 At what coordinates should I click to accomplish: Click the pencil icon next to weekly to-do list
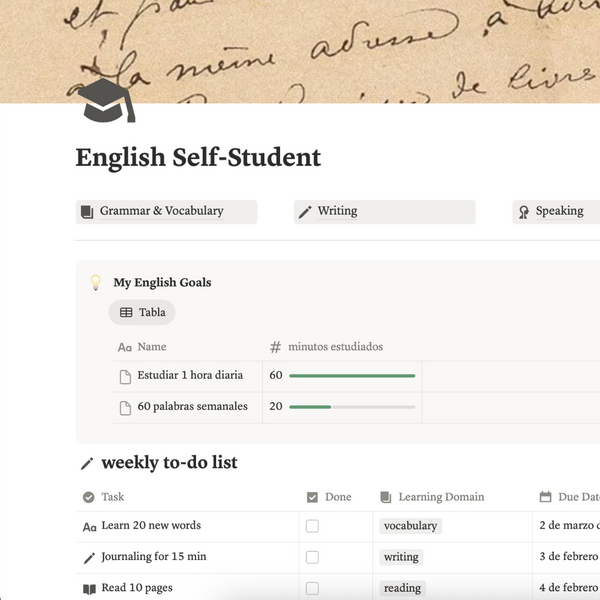pyautogui.click(x=87, y=463)
